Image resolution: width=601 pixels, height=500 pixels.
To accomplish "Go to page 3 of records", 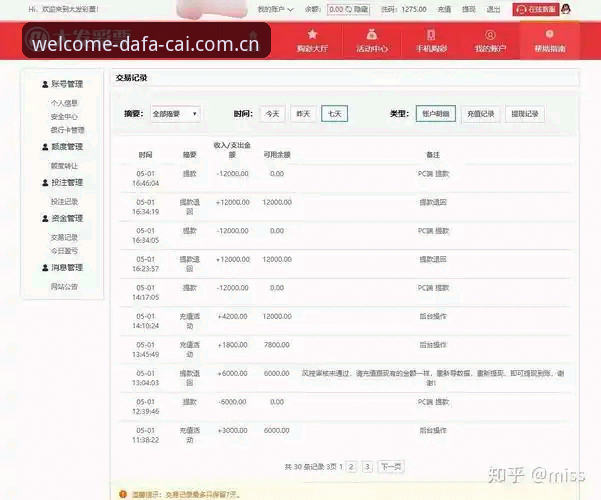I will coord(367,467).
